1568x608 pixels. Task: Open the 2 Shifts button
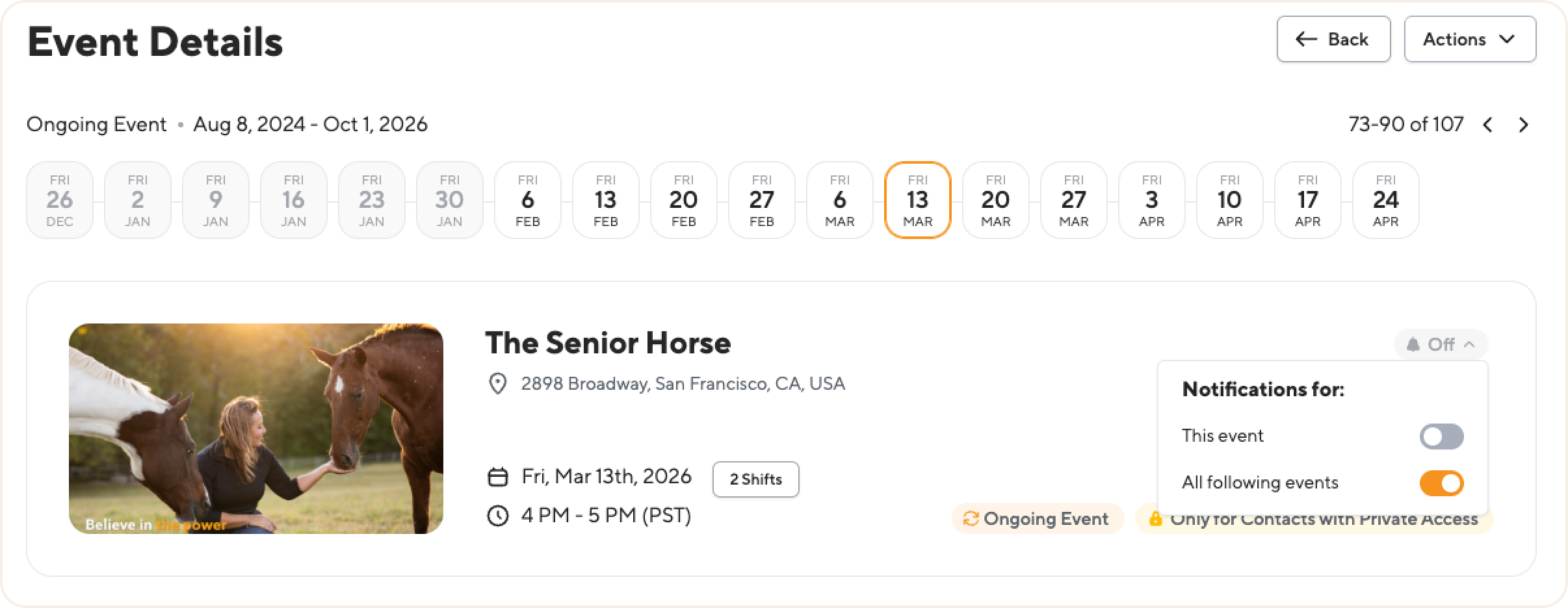pos(755,479)
